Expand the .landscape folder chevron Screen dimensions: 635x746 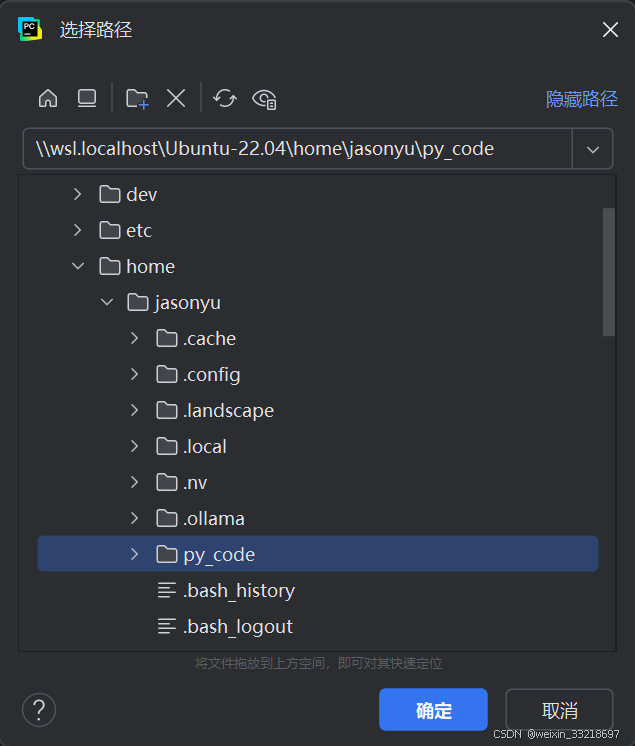tap(135, 410)
